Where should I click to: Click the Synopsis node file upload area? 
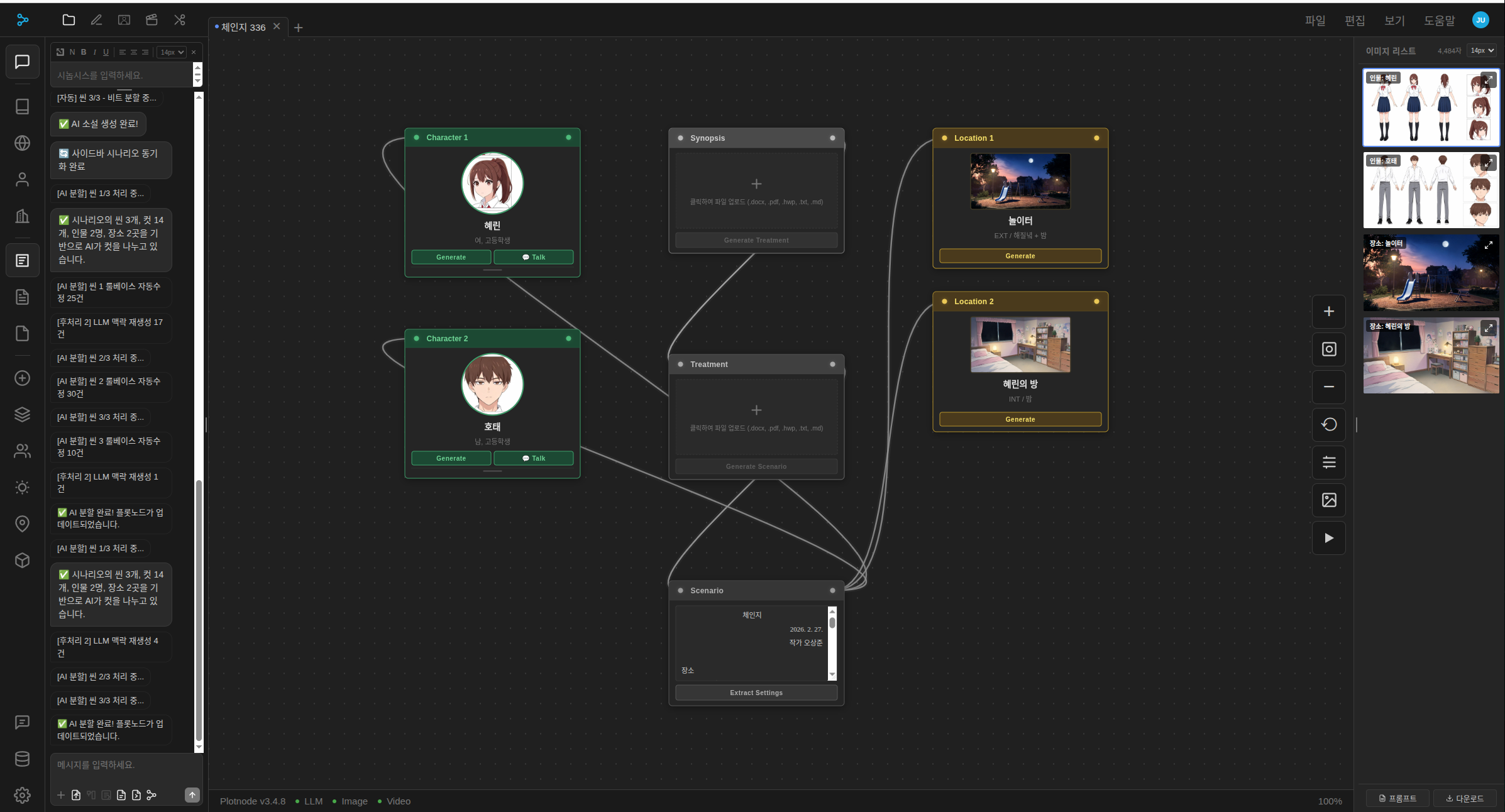pyautogui.click(x=756, y=191)
